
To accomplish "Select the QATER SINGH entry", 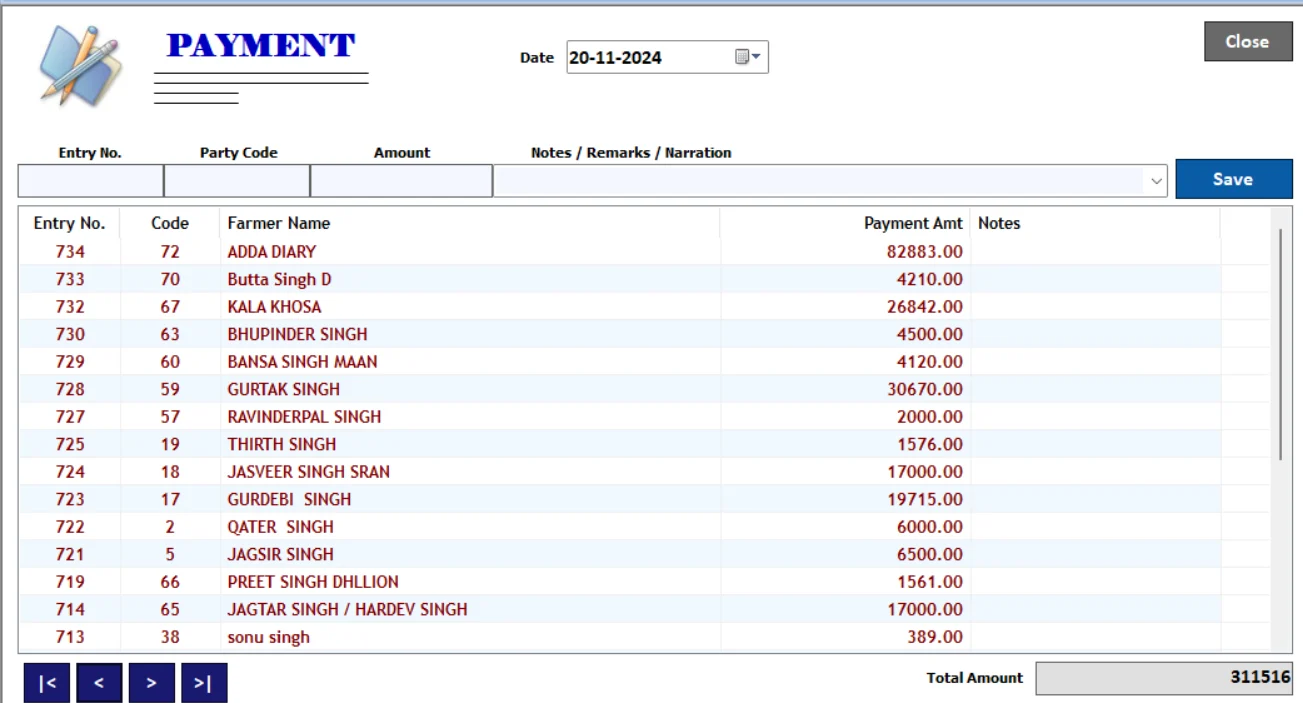I will [x=645, y=527].
